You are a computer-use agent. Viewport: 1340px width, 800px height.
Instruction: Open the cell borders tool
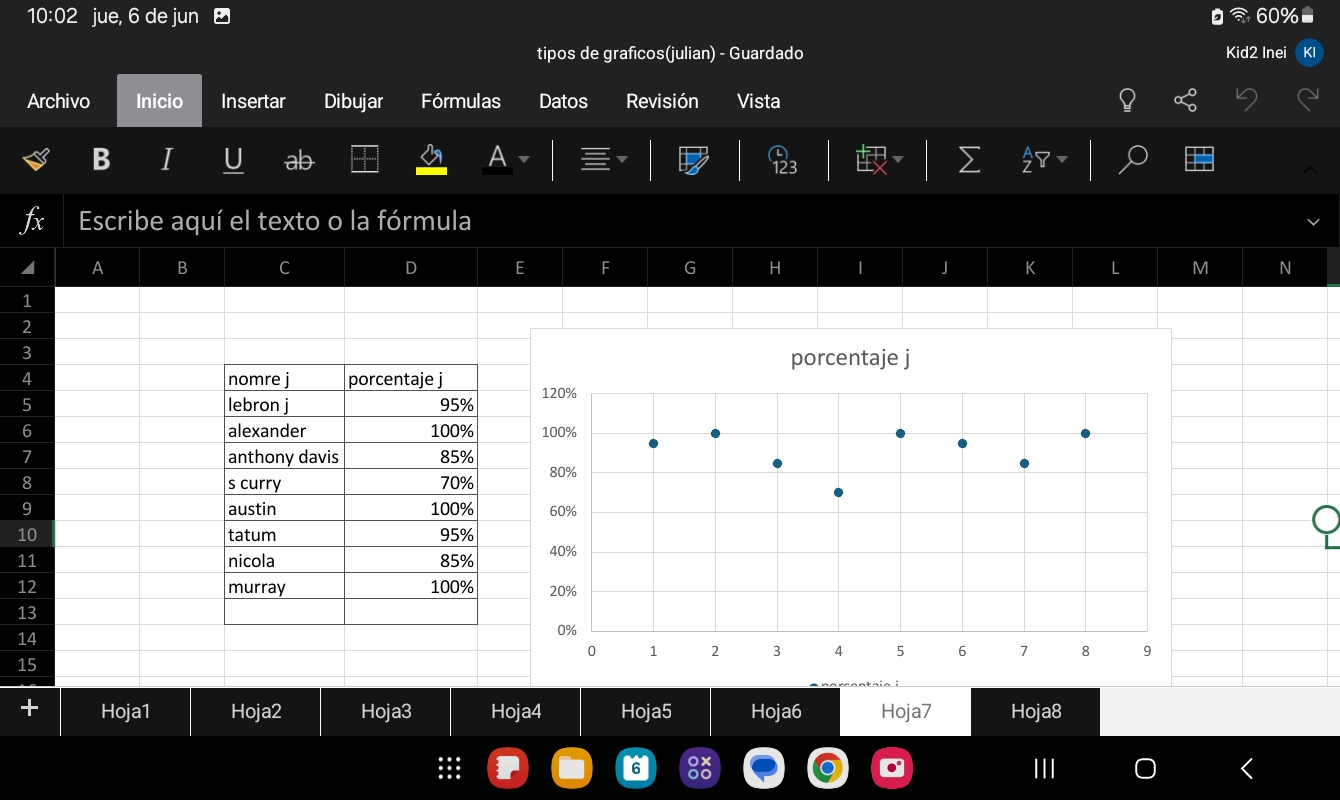tap(365, 160)
